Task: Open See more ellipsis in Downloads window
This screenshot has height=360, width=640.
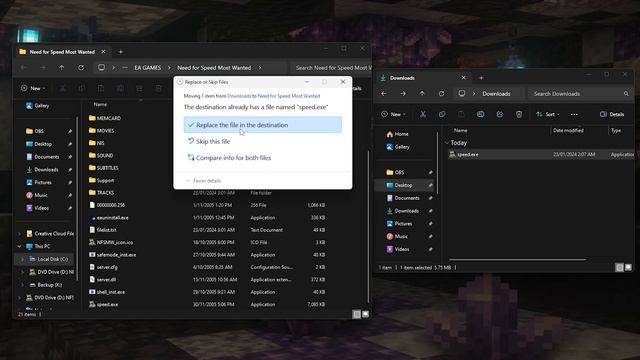Action: click(x=574, y=114)
